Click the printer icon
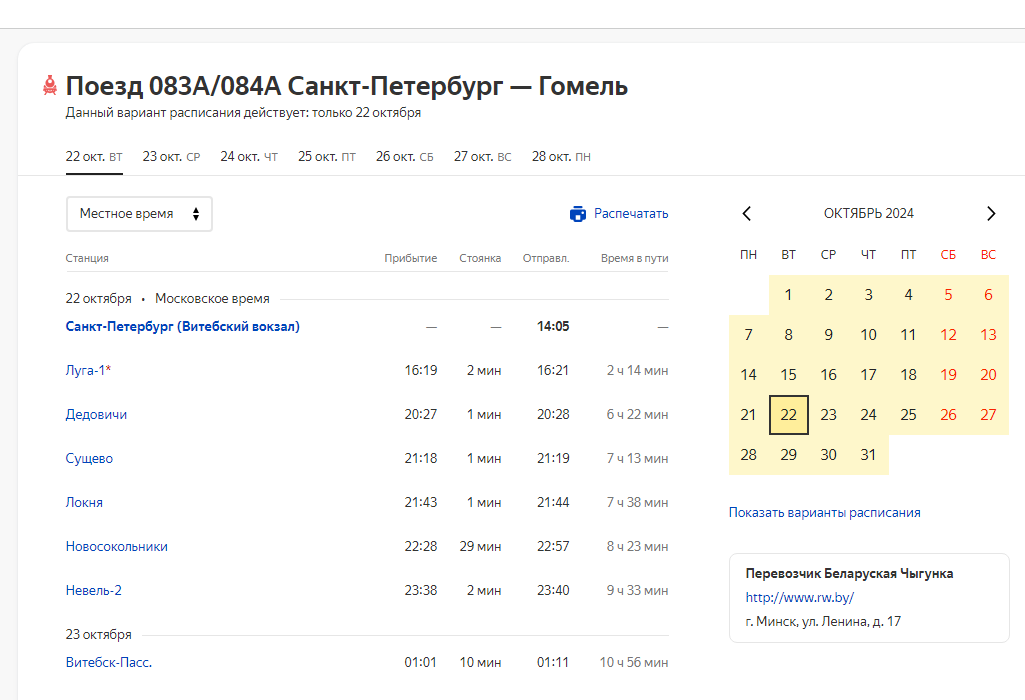1025x700 pixels. [577, 214]
